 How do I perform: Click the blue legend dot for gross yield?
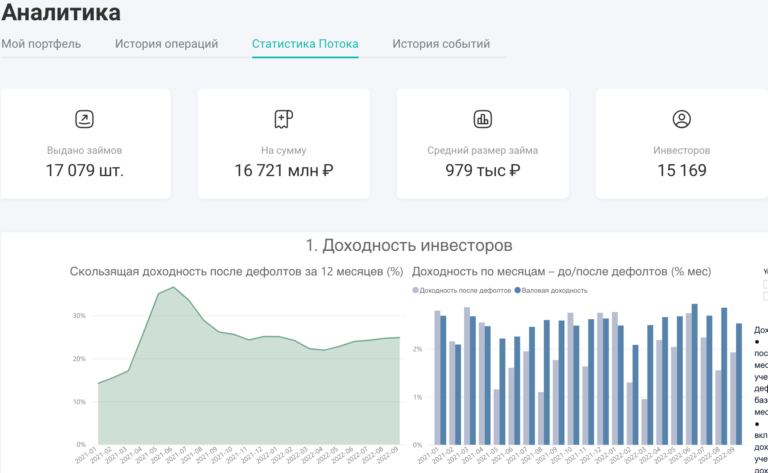coord(516,290)
